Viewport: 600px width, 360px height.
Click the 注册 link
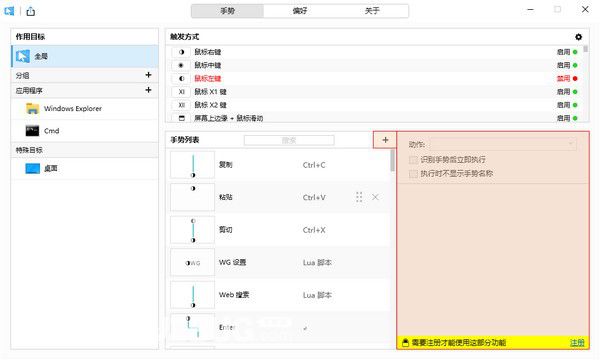577,343
